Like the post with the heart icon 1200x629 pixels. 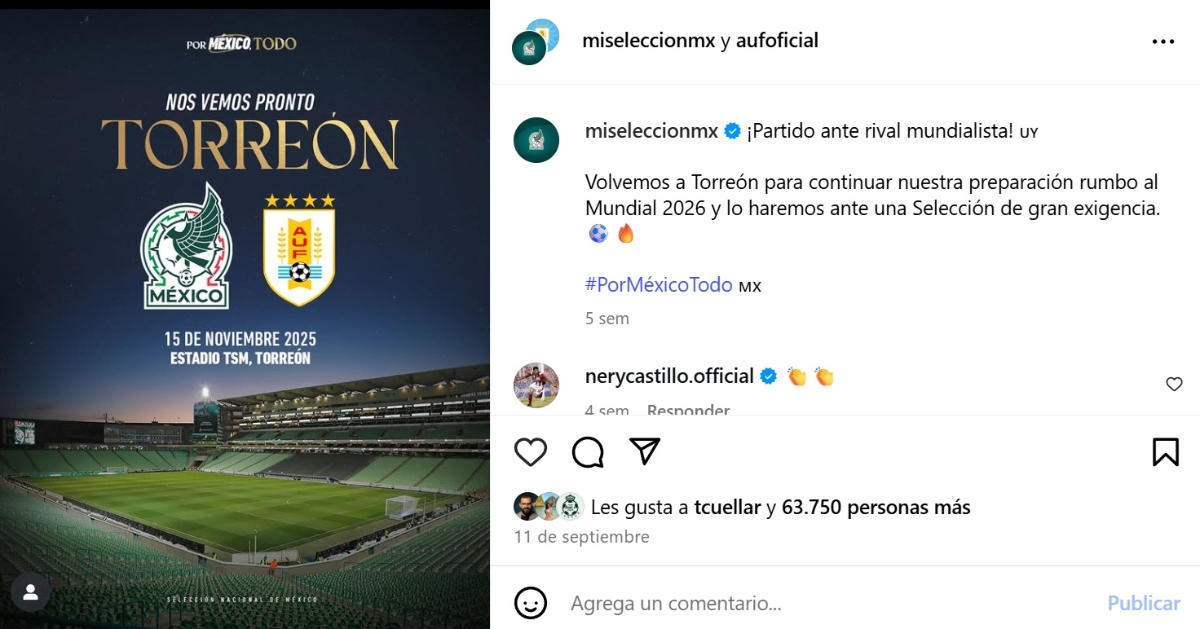click(x=531, y=452)
